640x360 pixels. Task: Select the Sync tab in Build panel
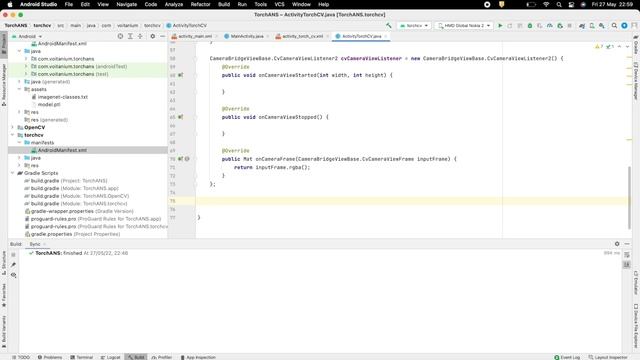point(35,244)
